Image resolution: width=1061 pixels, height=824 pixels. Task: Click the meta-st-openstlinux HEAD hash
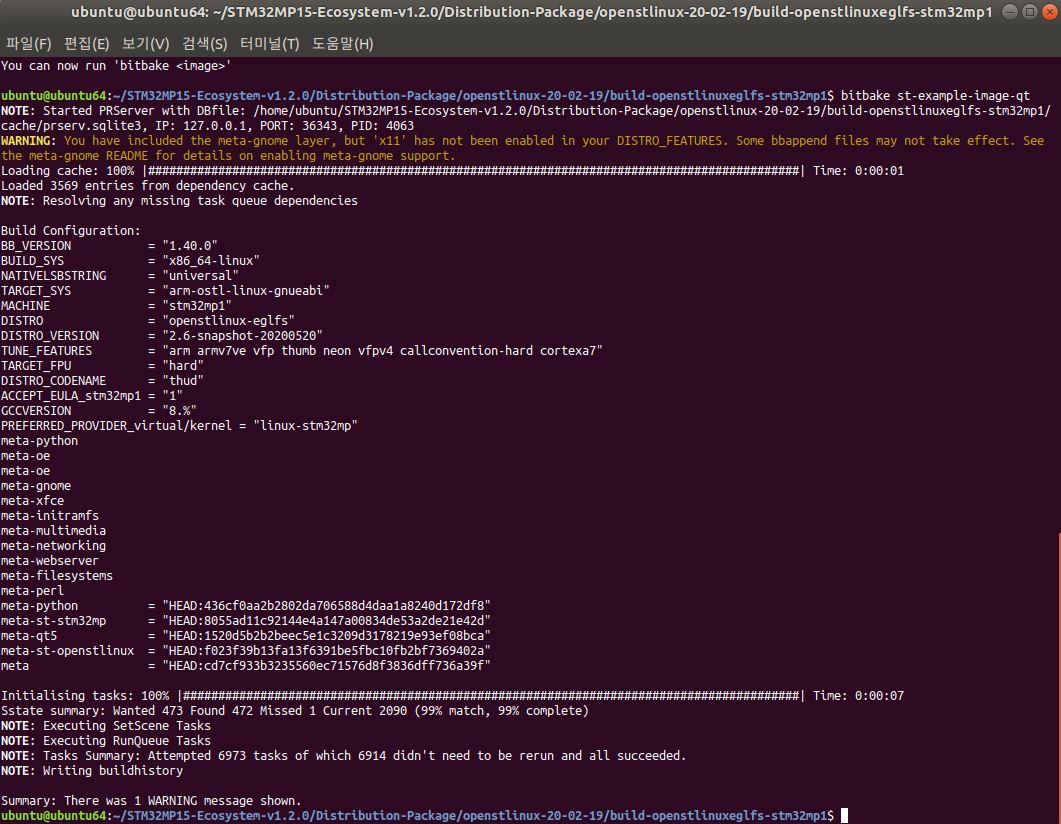[x=326, y=650]
